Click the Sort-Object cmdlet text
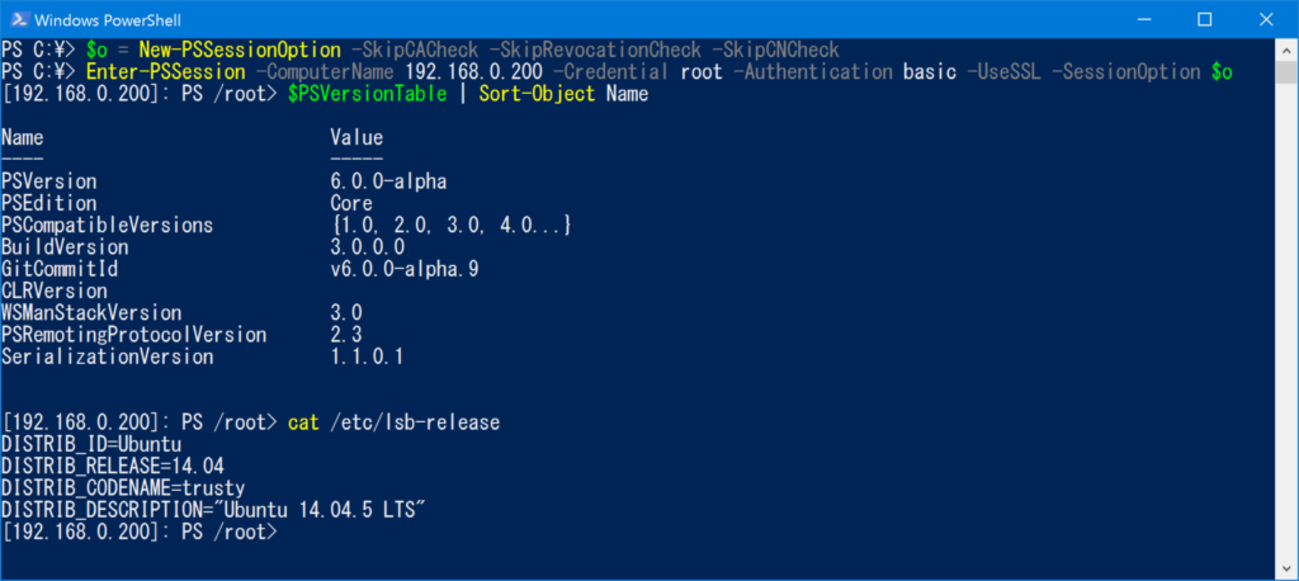 coord(537,94)
